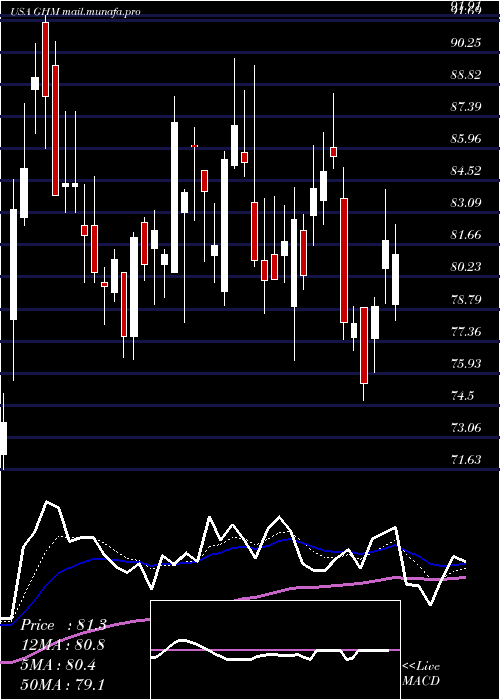This screenshot has width=500, height=700.
Task: Select the 87.39 price axis label
Action: click(x=466, y=107)
